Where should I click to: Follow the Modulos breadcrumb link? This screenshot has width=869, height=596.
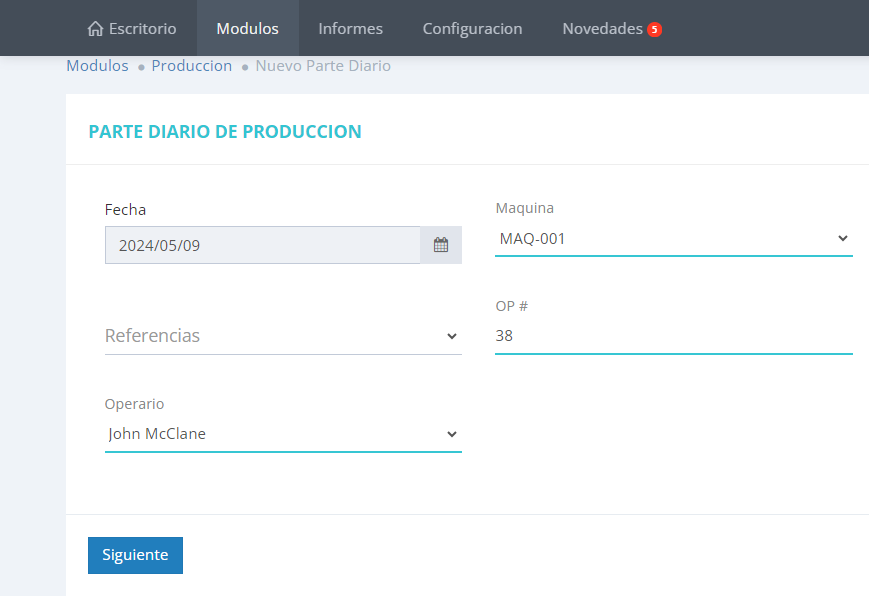point(97,66)
